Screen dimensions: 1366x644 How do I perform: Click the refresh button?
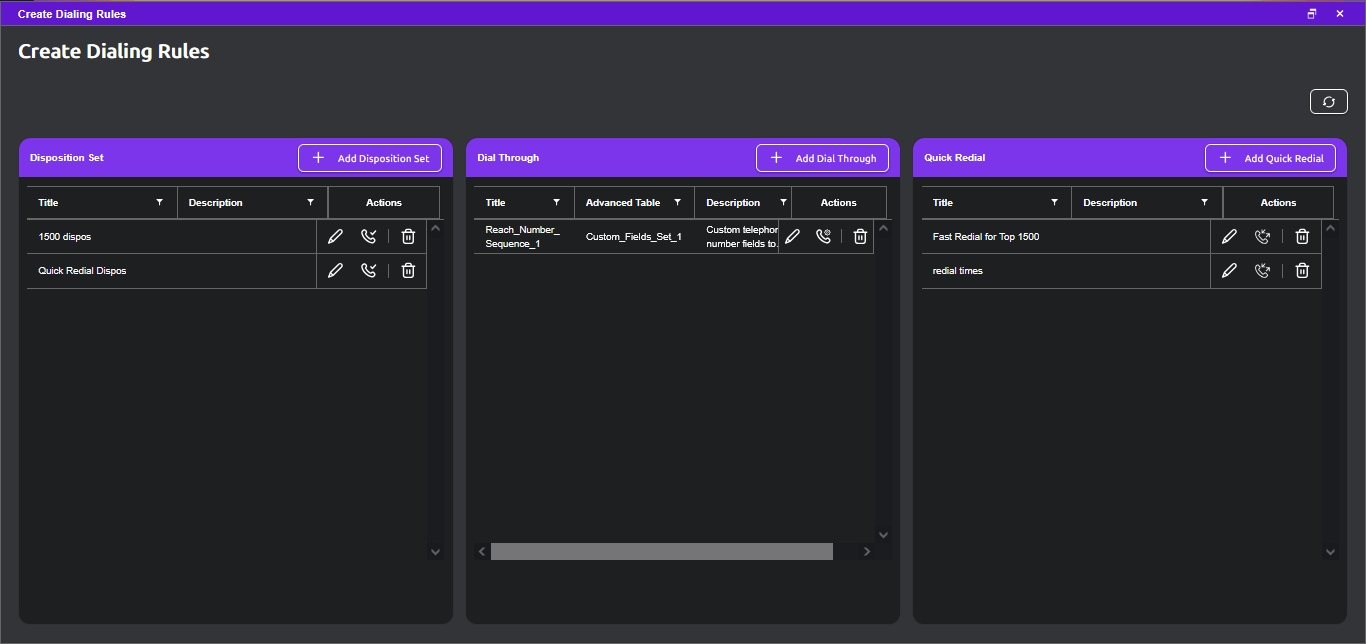click(1328, 102)
